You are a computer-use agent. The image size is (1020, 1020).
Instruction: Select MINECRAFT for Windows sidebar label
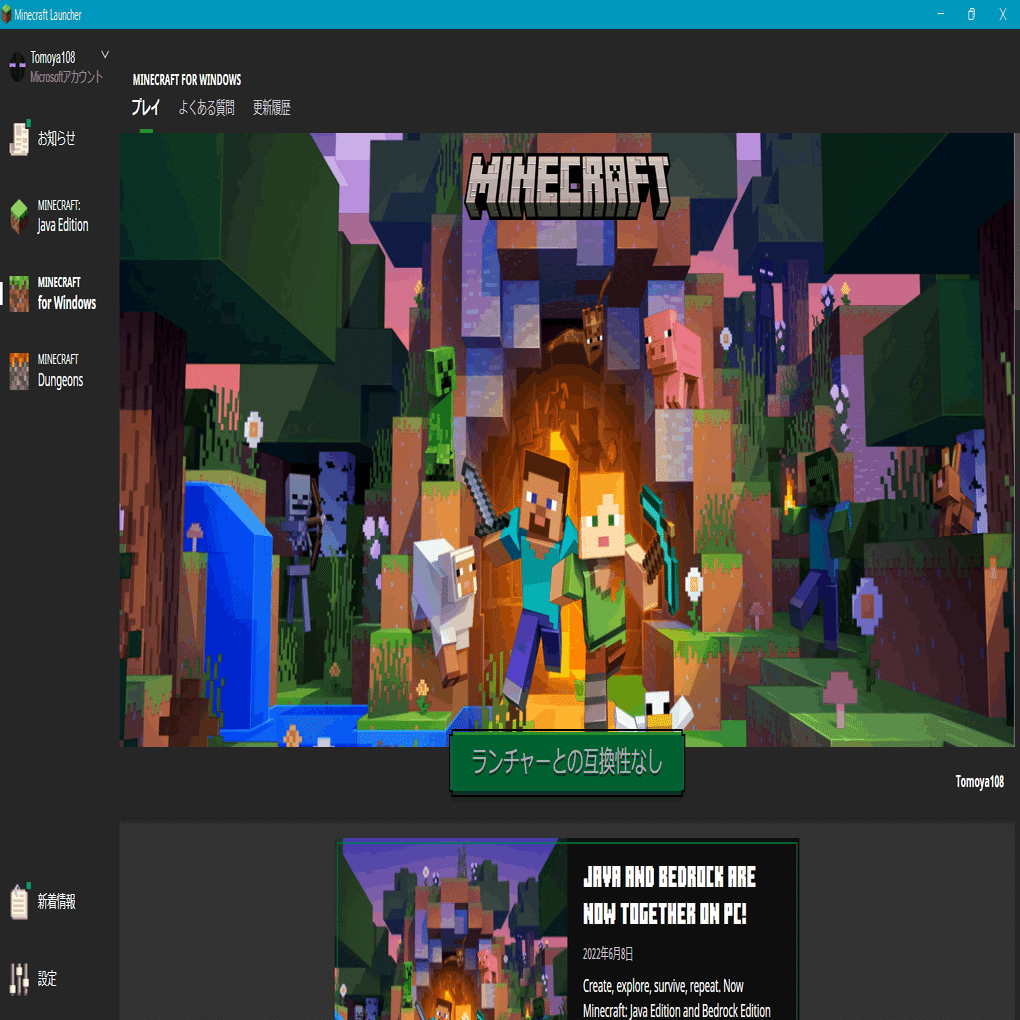66,293
